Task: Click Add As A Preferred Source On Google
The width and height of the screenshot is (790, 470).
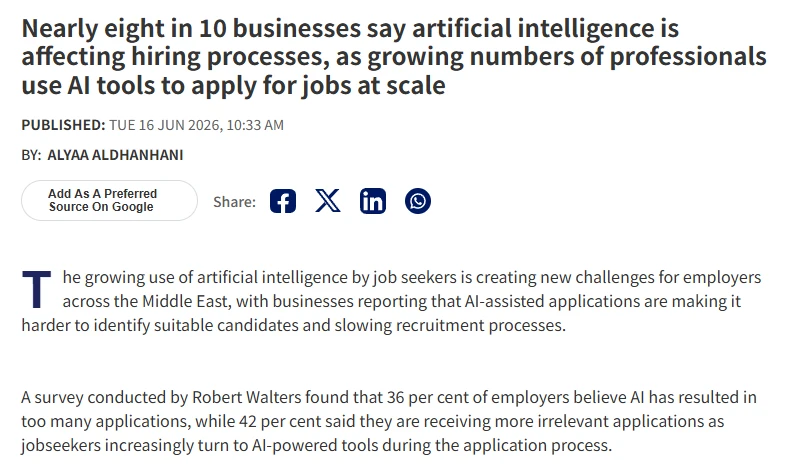Action: (x=109, y=200)
